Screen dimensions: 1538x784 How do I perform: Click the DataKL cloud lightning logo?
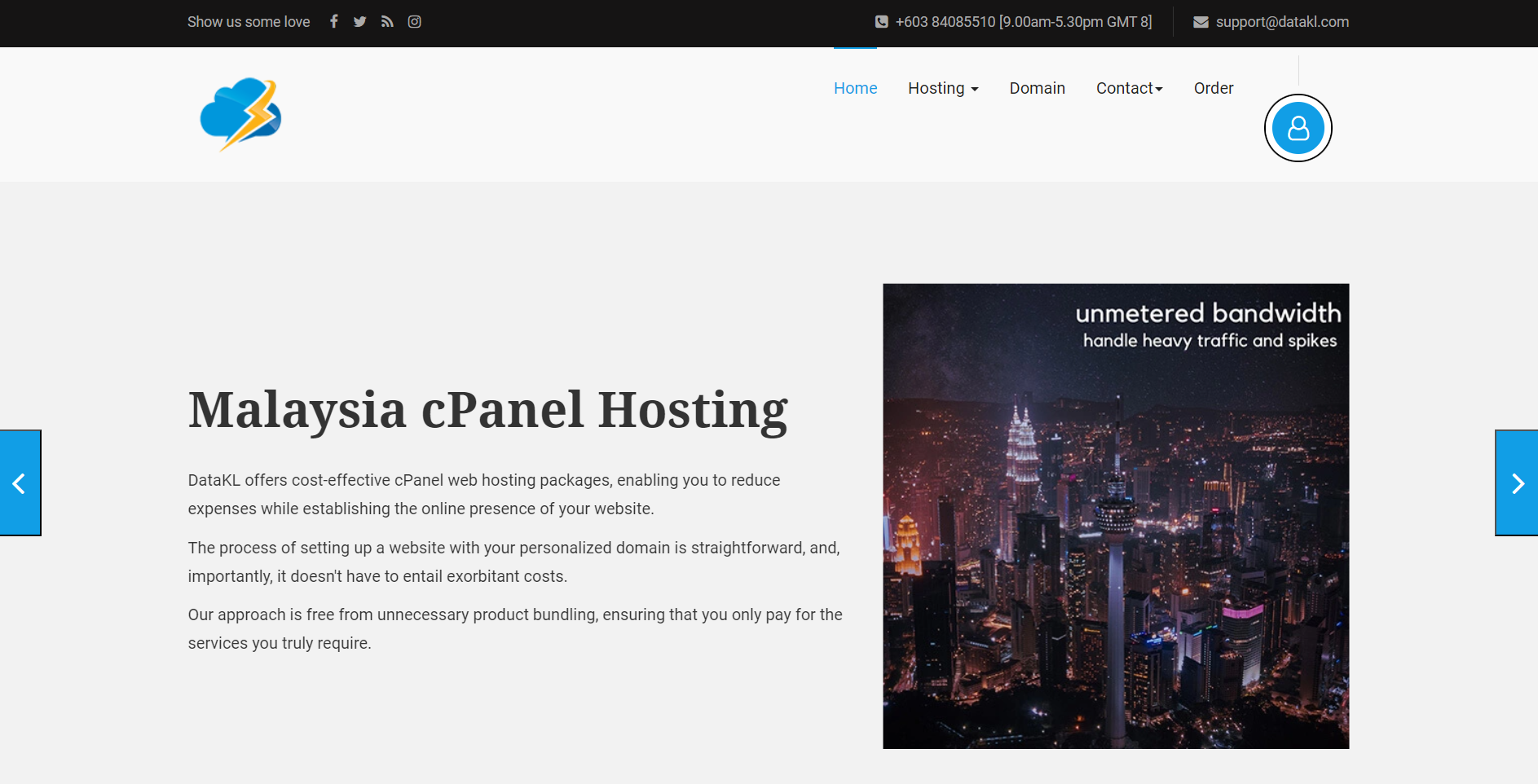[x=240, y=114]
